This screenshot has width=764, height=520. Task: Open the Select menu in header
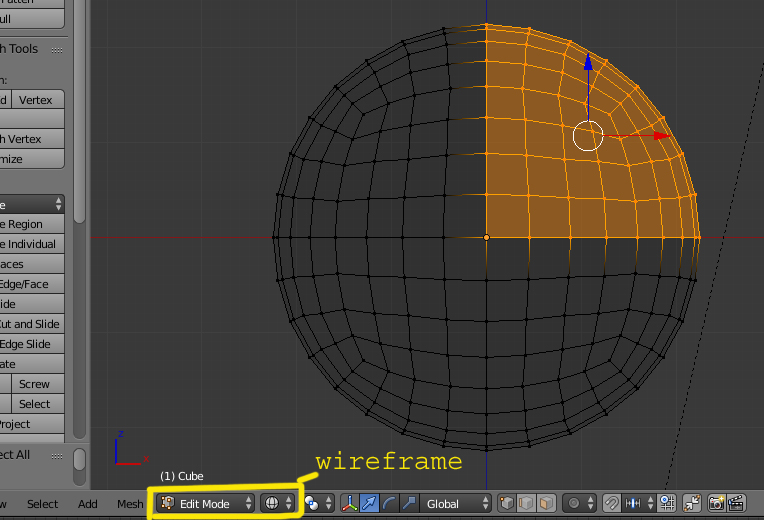tap(42, 504)
